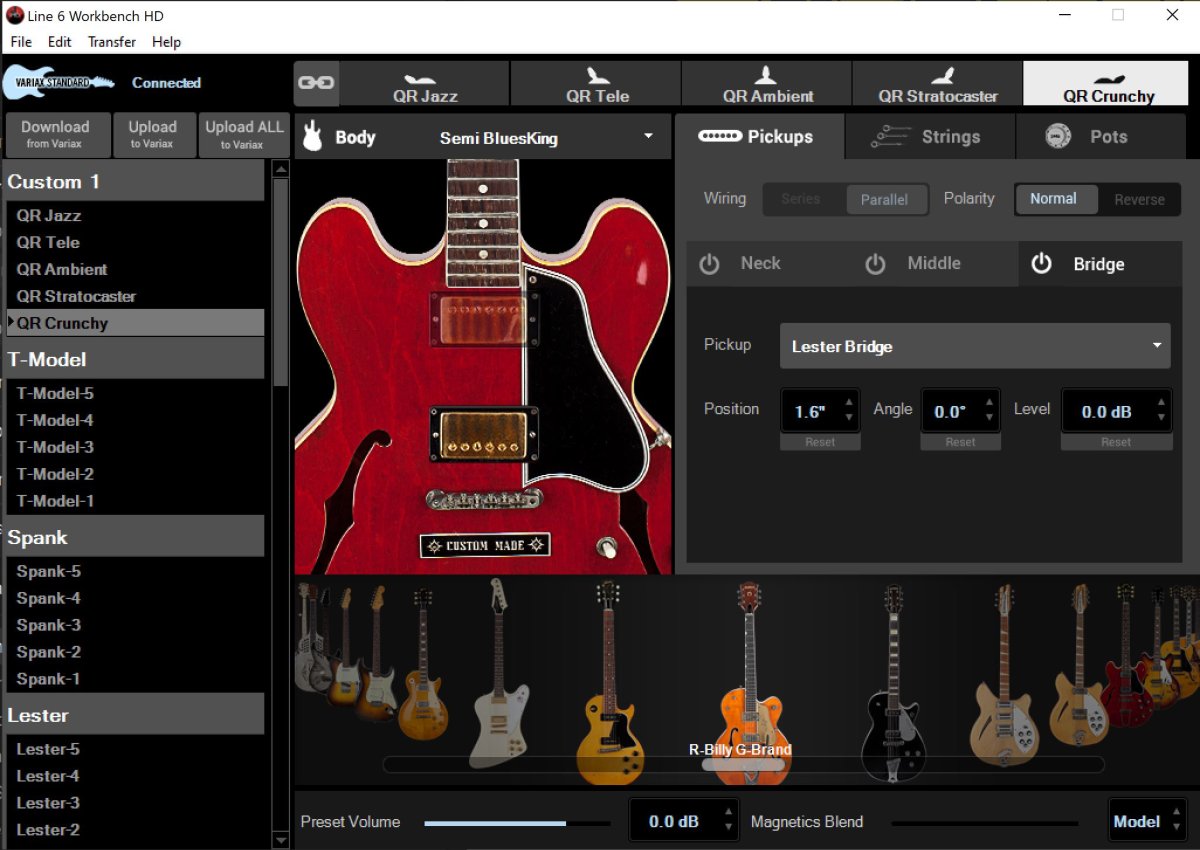Select Series wiring
Screen dimensions: 1200x850
point(801,199)
